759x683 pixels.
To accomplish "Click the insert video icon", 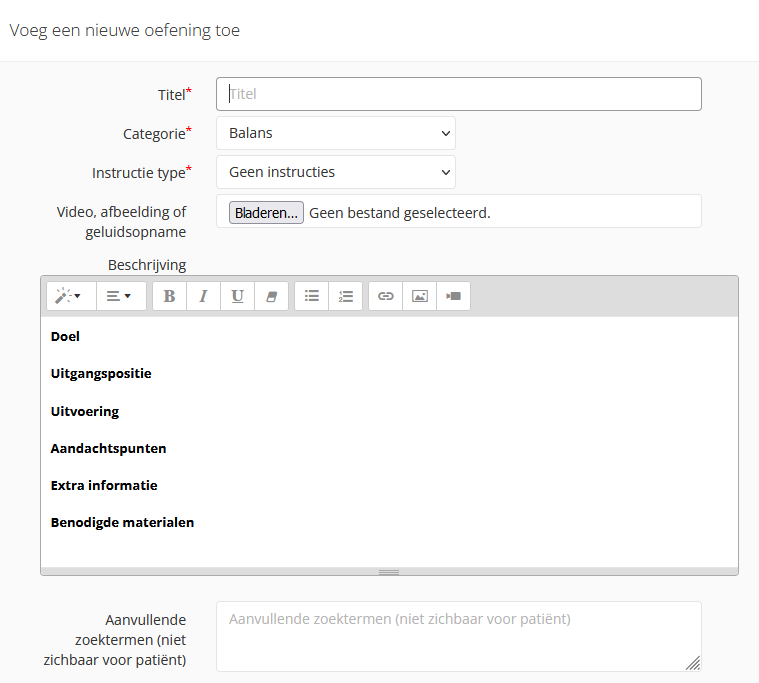I will click(454, 296).
